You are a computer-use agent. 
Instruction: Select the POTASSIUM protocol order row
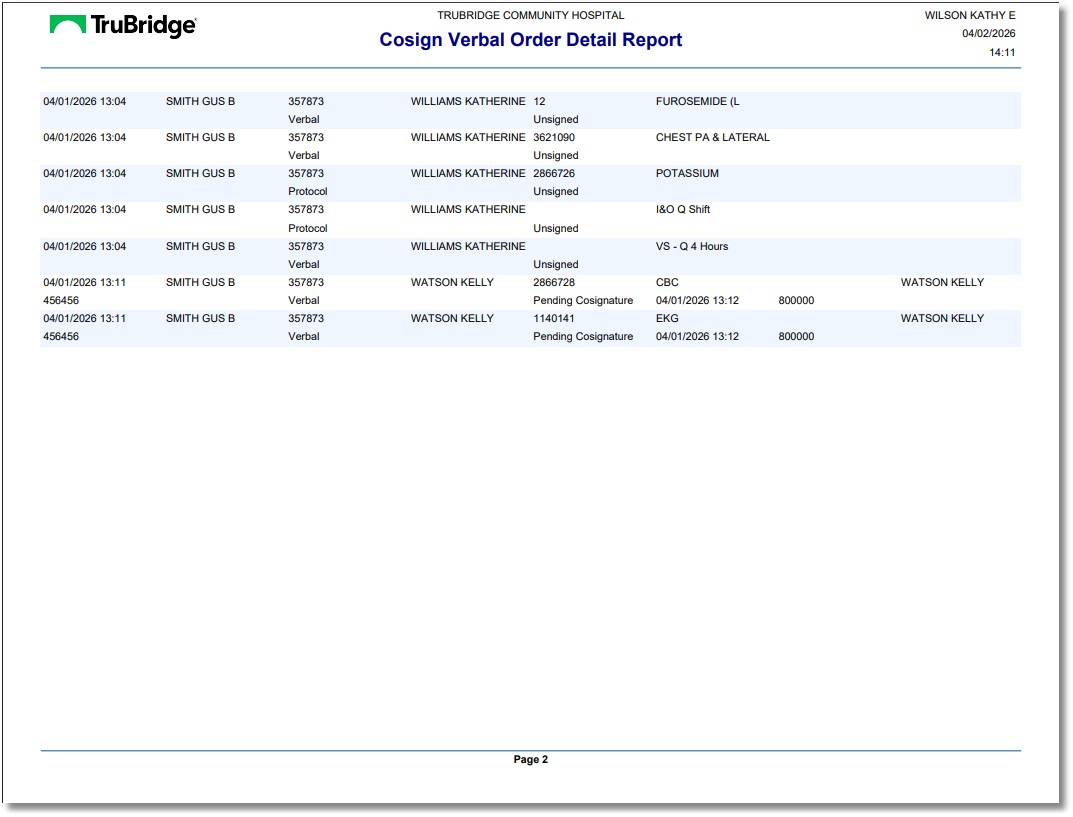[686, 173]
